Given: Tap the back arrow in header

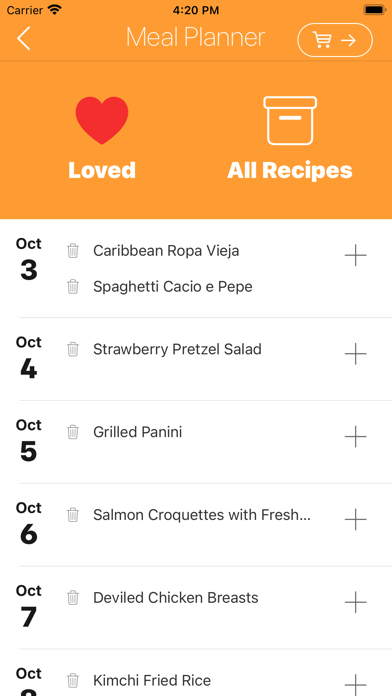Looking at the screenshot, I should [x=24, y=38].
